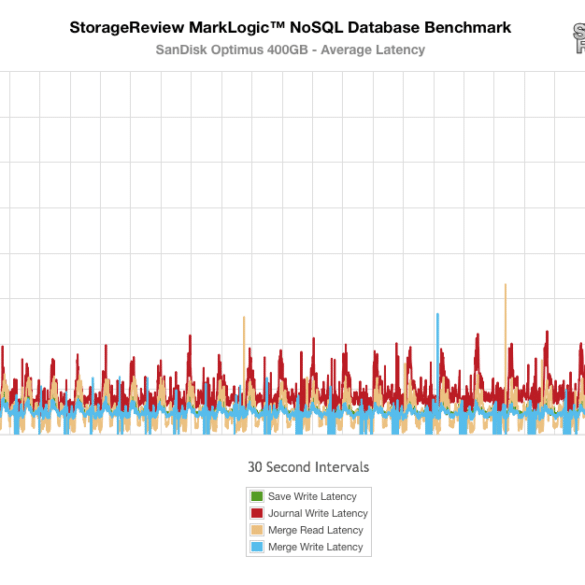This screenshot has width=585, height=585.
Task: Click the 30 Second Intervals axis label
Action: click(x=309, y=467)
